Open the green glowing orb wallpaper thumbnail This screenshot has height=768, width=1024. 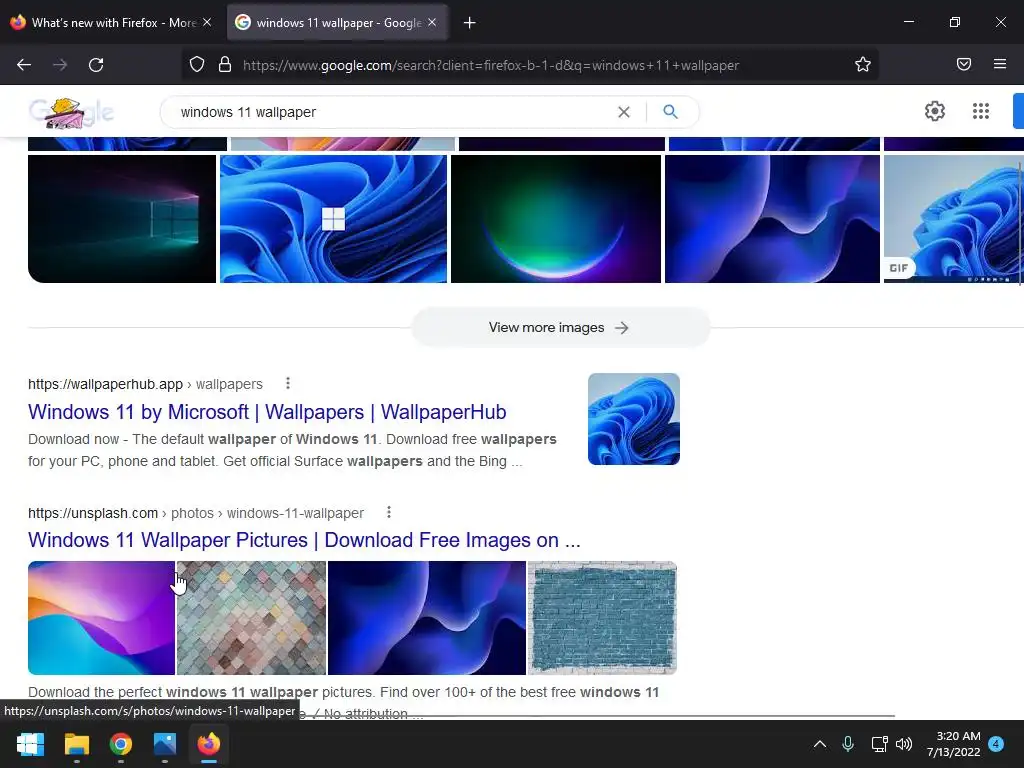[x=556, y=219]
